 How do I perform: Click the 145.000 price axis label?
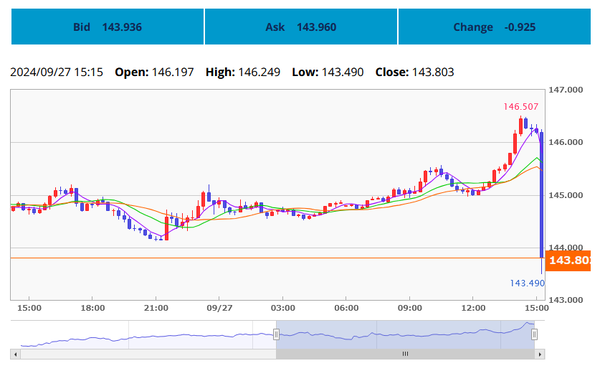pyautogui.click(x=566, y=195)
